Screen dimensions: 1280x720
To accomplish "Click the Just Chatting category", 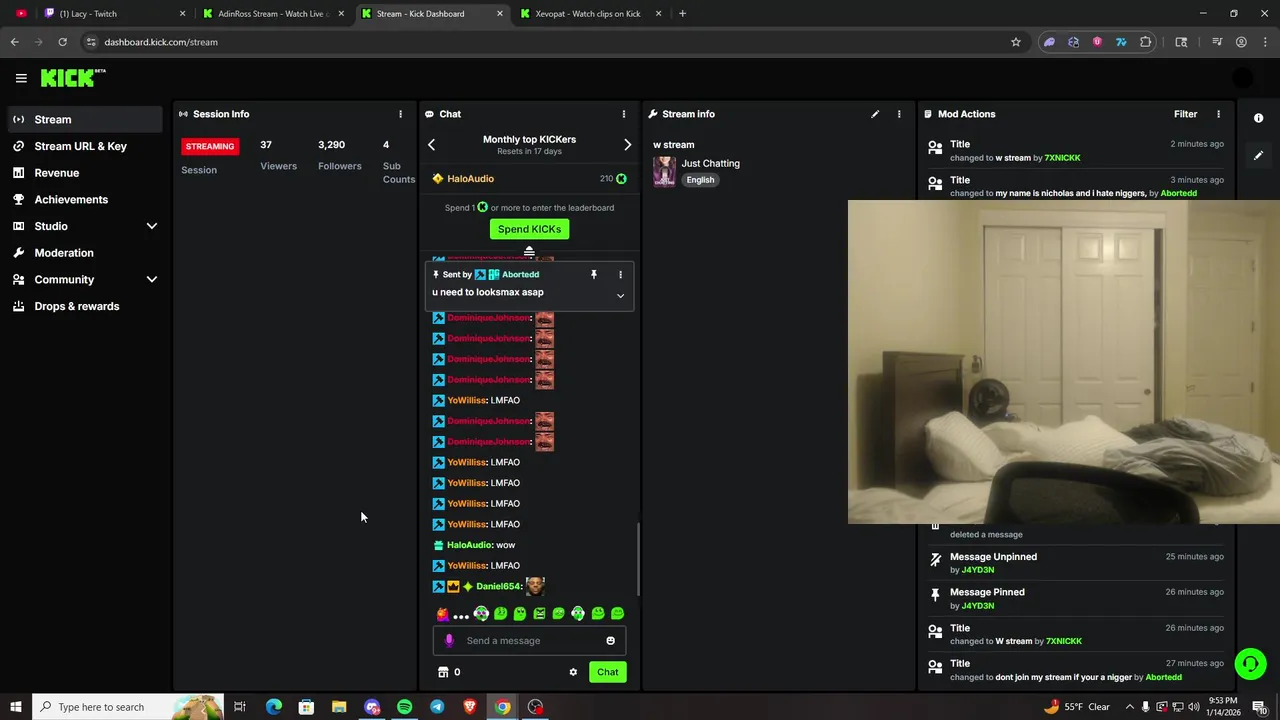I will [x=711, y=163].
